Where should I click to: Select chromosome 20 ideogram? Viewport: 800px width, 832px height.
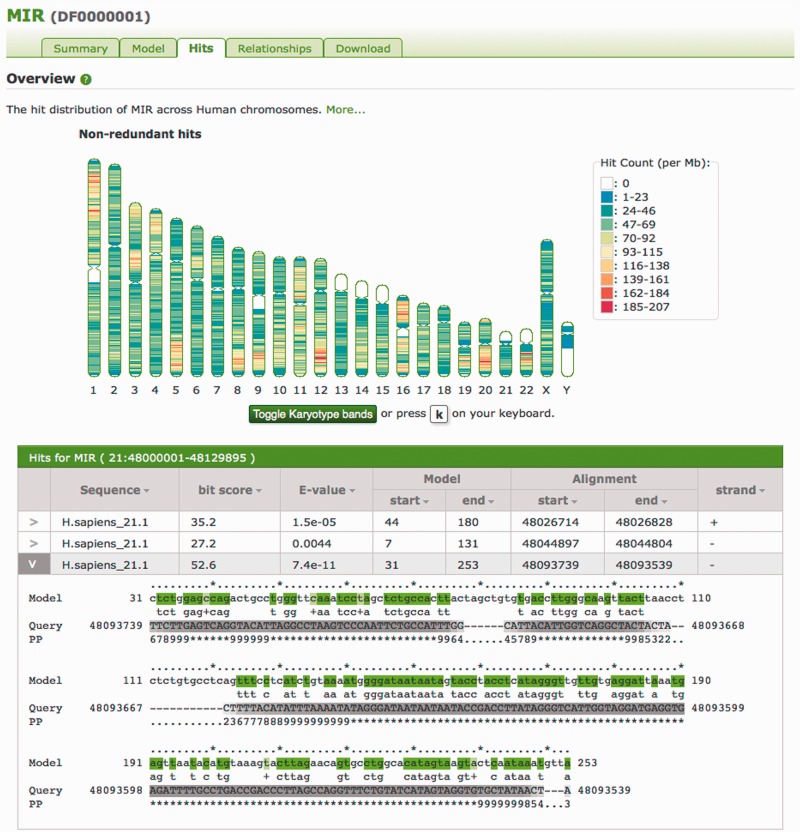tap(485, 348)
